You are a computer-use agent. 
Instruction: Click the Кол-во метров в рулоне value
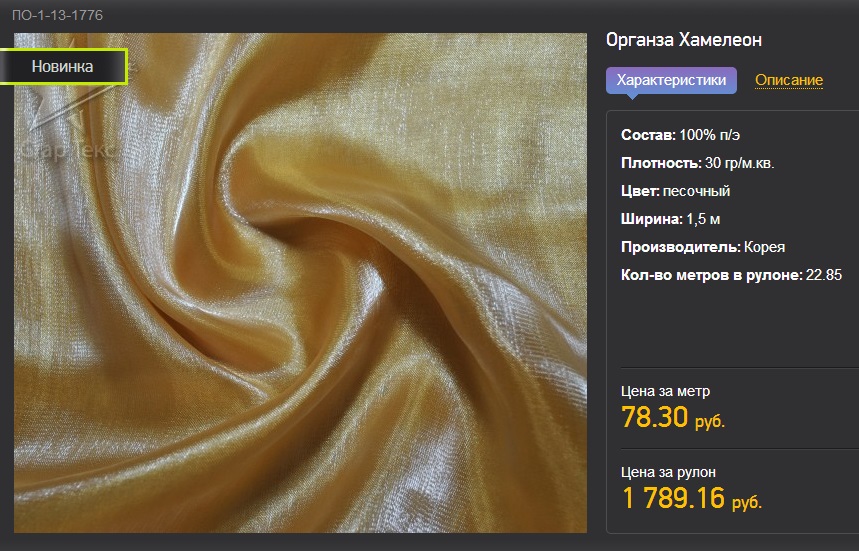[x=824, y=275]
